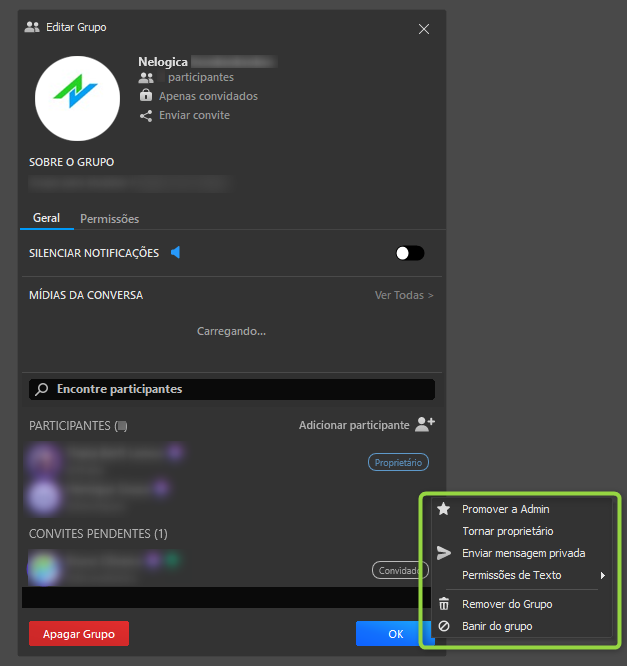Open Ver Todas for conversation media
This screenshot has height=666, width=627.
tap(404, 295)
